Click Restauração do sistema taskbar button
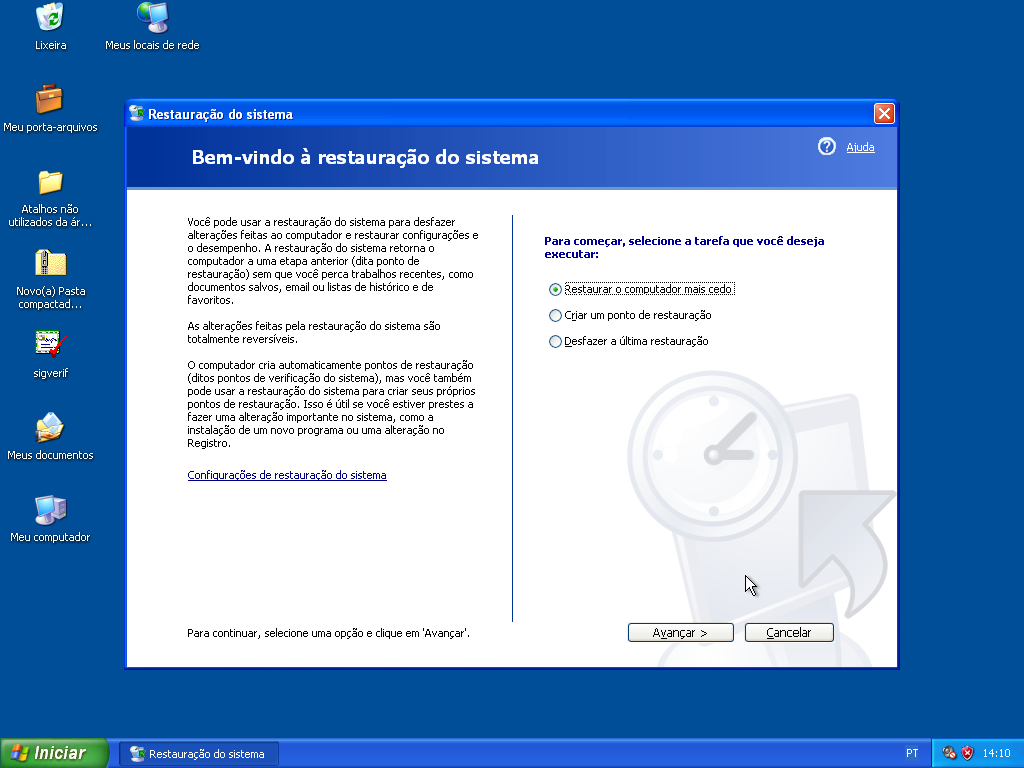The width and height of the screenshot is (1024, 768). click(x=199, y=754)
